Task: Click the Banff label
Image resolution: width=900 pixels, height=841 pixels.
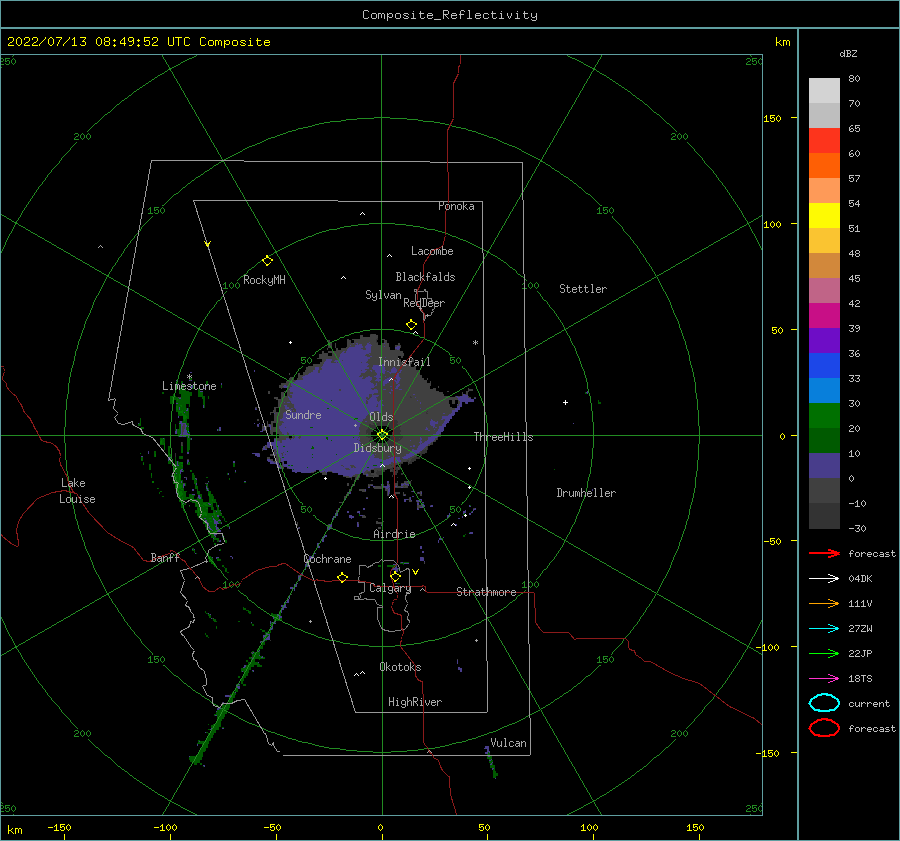Action: pos(165,557)
